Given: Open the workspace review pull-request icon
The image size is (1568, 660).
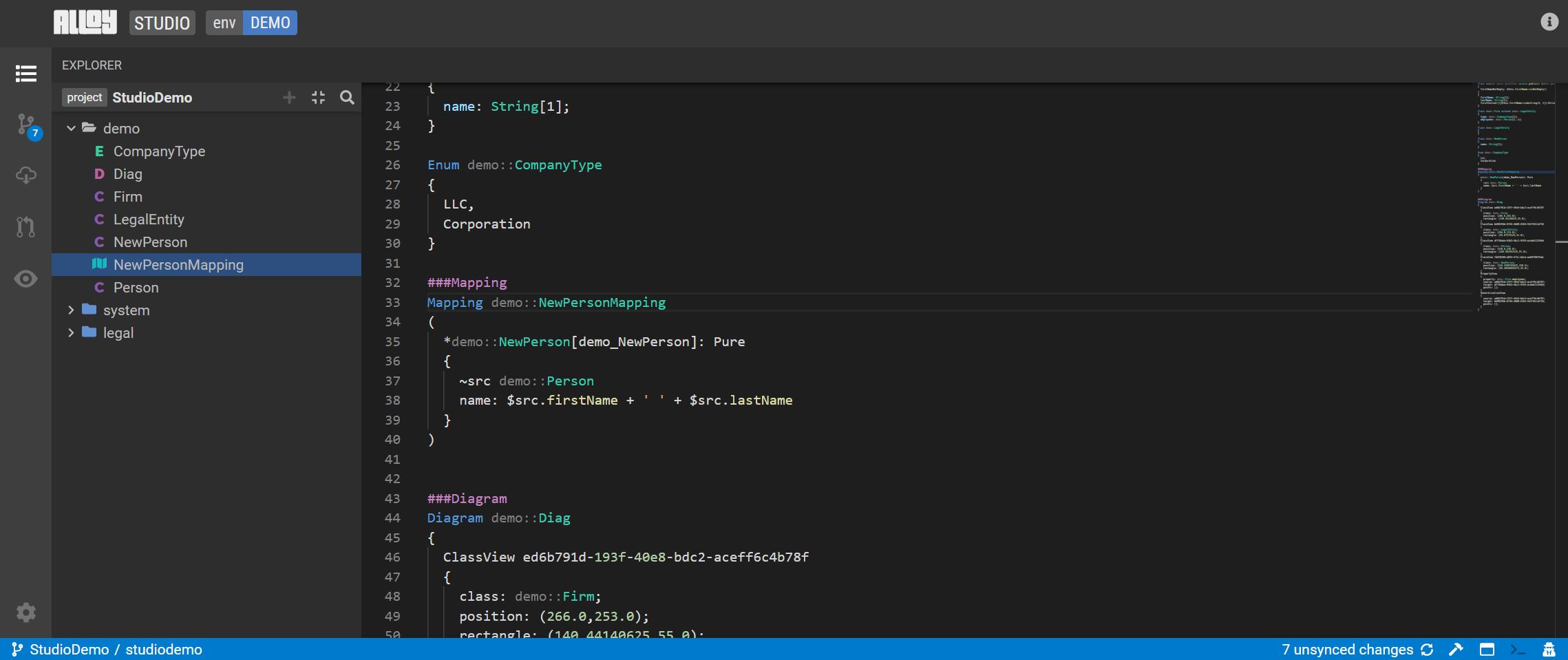Looking at the screenshot, I should [25, 226].
